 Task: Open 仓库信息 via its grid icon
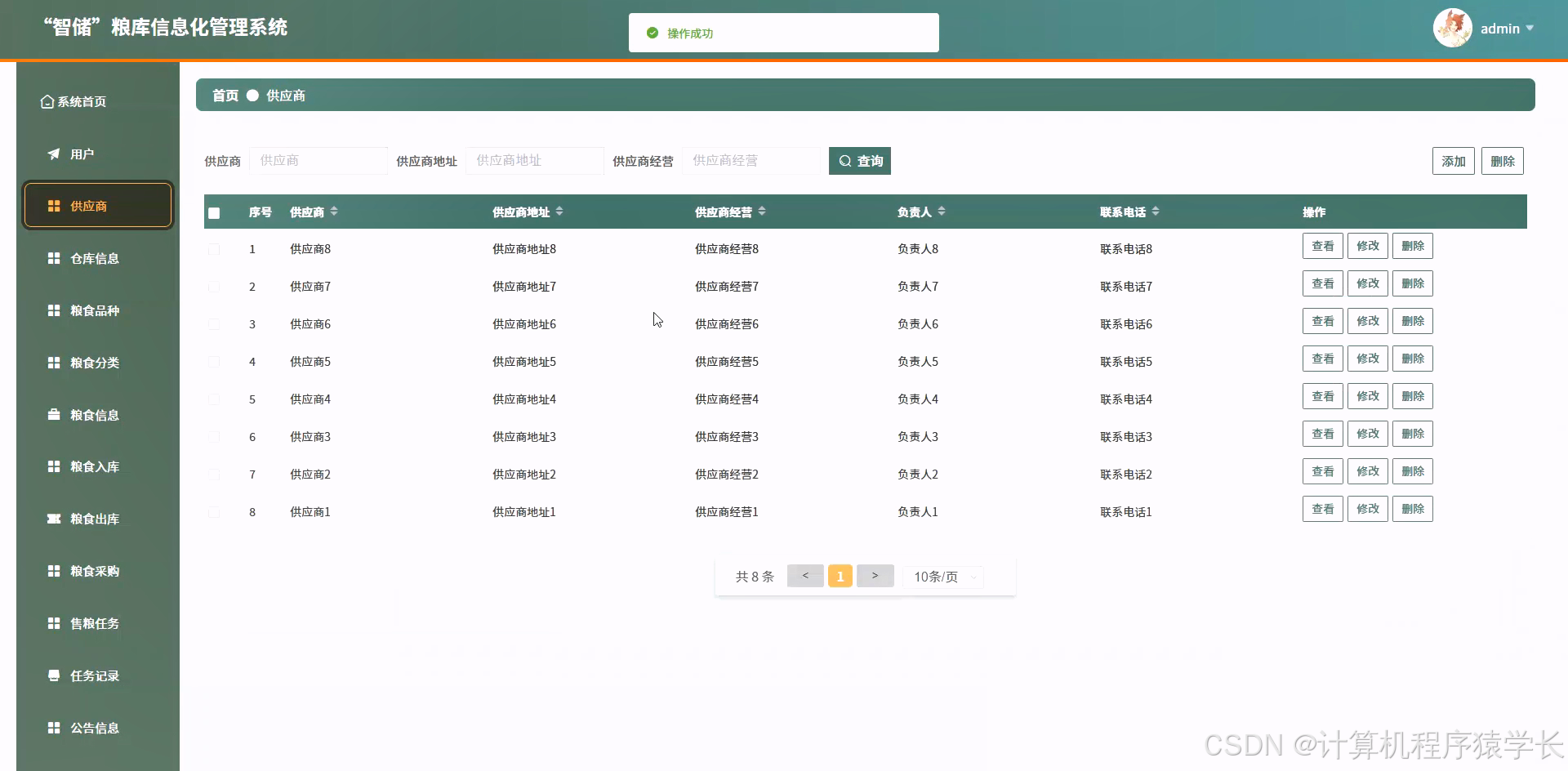(53, 258)
